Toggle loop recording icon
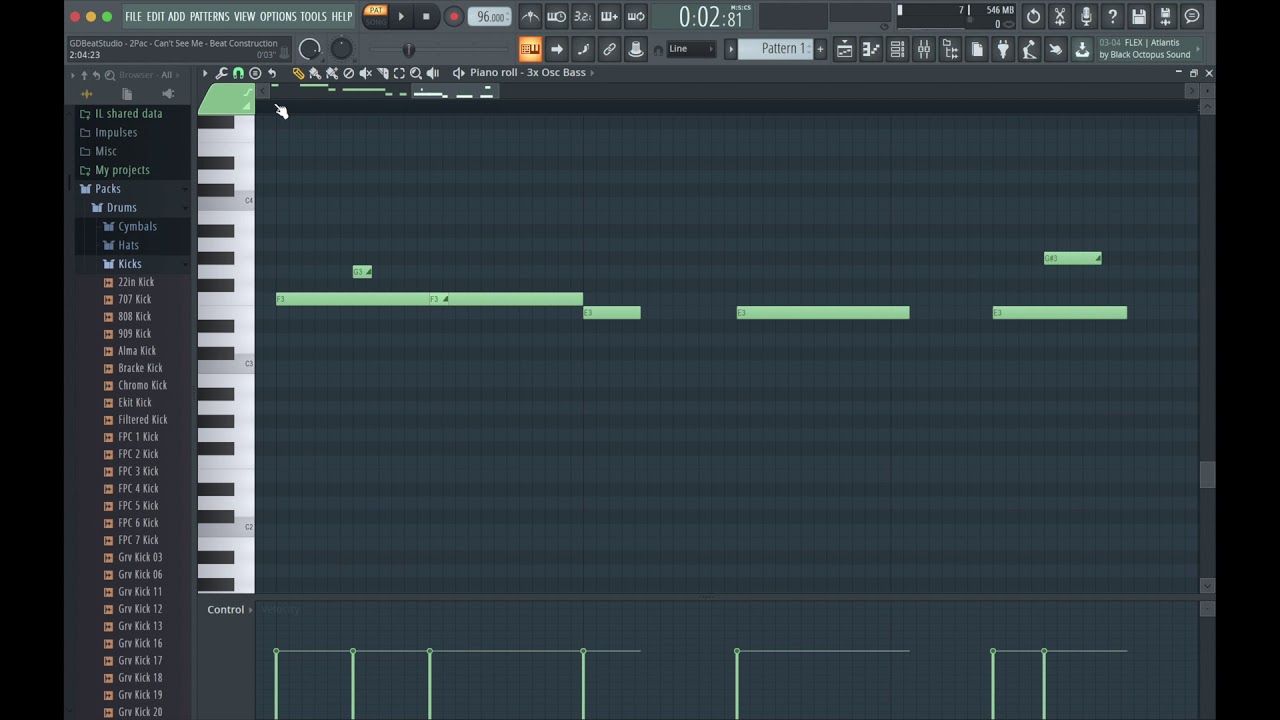Viewport: 1280px width, 720px height. [635, 16]
